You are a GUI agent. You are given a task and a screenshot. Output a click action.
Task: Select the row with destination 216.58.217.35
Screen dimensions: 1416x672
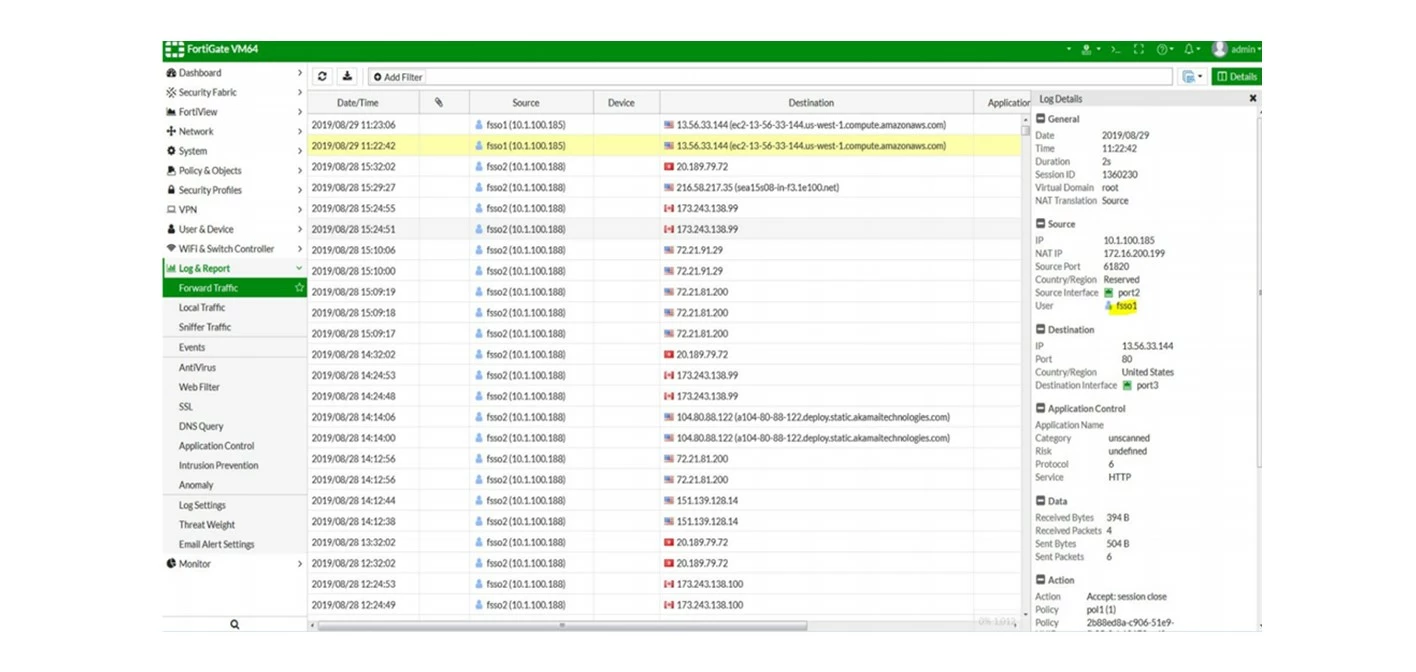(665, 188)
